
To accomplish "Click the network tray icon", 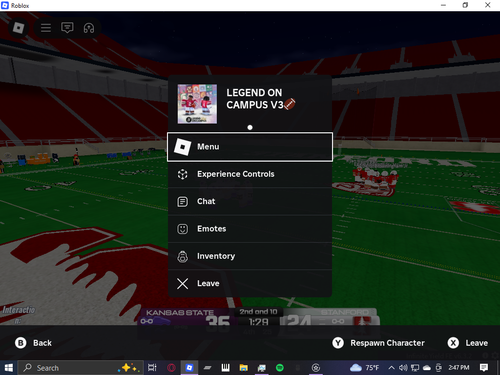I will tap(415, 368).
